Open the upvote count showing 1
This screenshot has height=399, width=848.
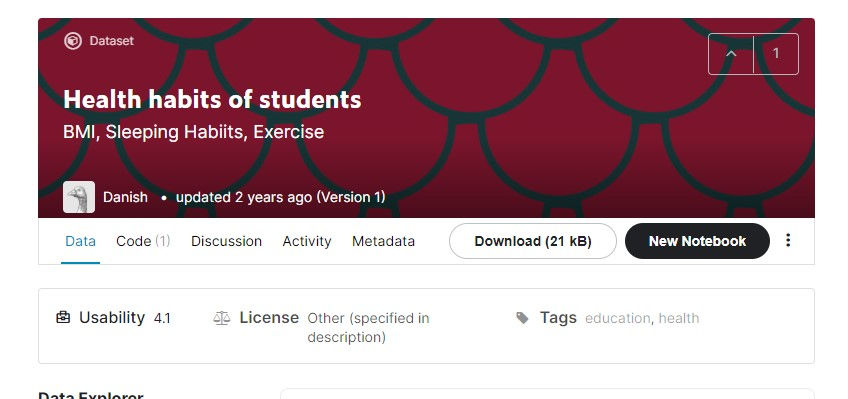point(776,54)
